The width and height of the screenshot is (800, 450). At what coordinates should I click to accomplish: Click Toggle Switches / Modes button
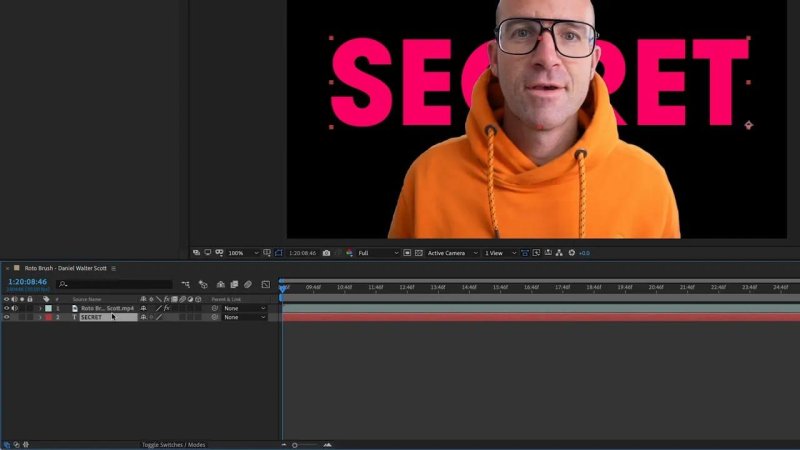(x=173, y=444)
